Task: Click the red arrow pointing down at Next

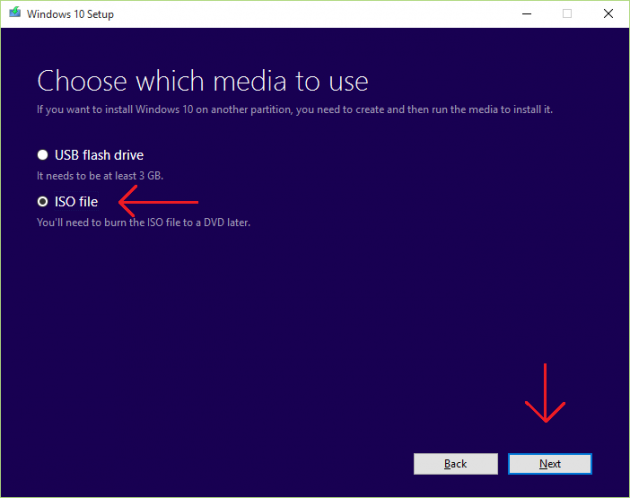Action: [545, 395]
